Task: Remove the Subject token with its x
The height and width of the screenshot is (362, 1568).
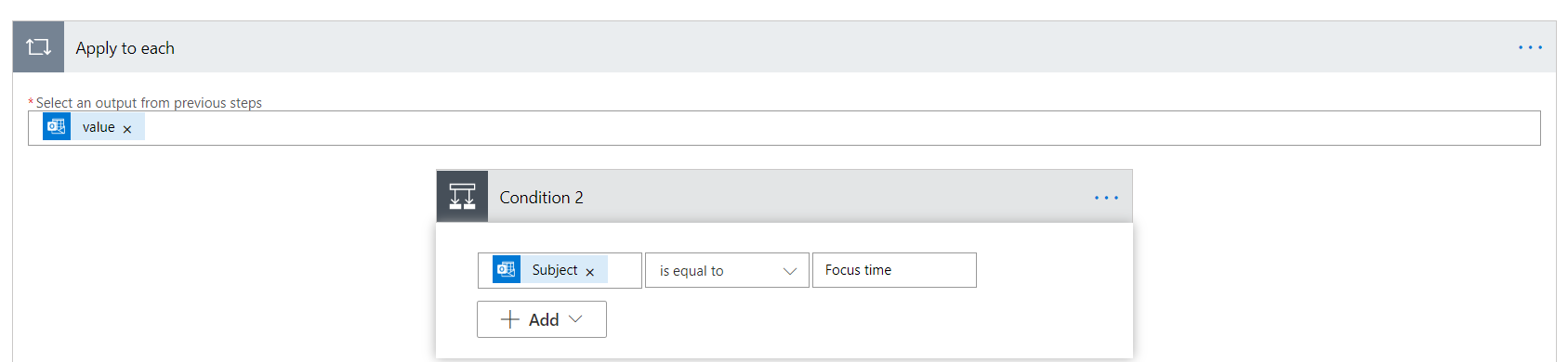Action: pos(589,272)
